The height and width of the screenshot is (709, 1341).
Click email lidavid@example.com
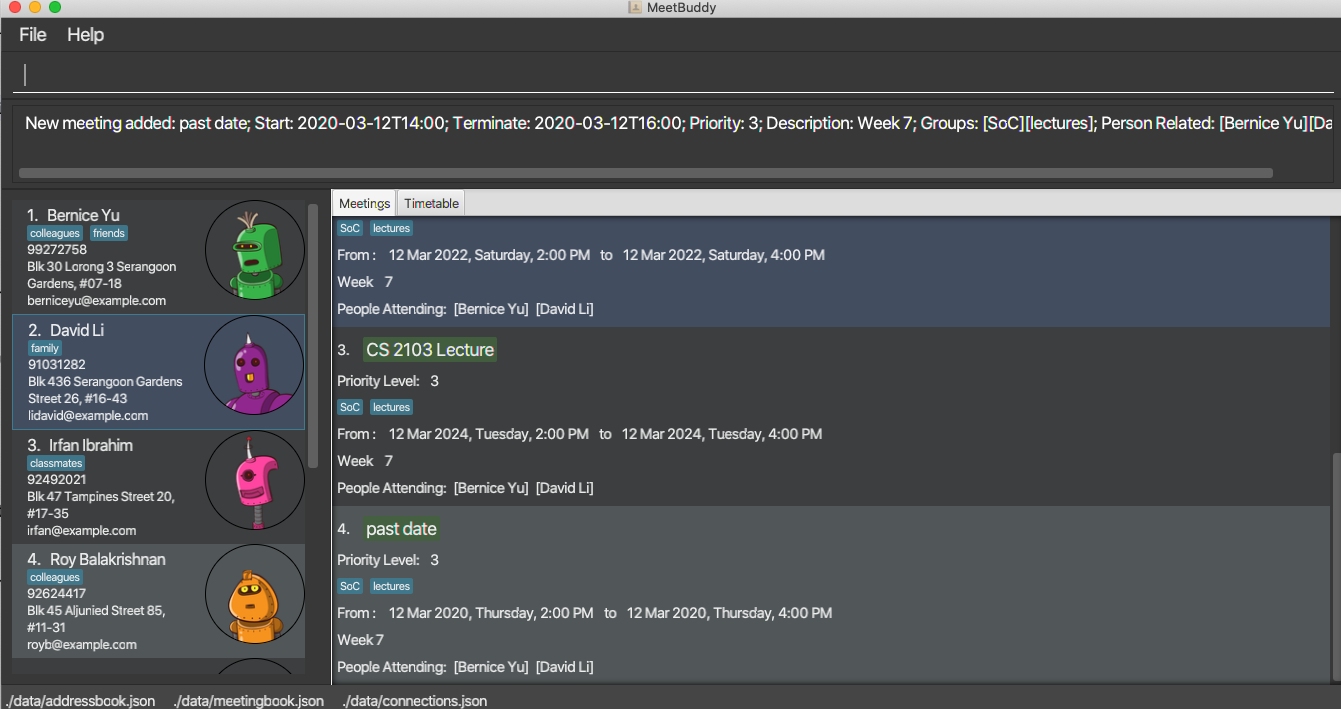coord(88,416)
